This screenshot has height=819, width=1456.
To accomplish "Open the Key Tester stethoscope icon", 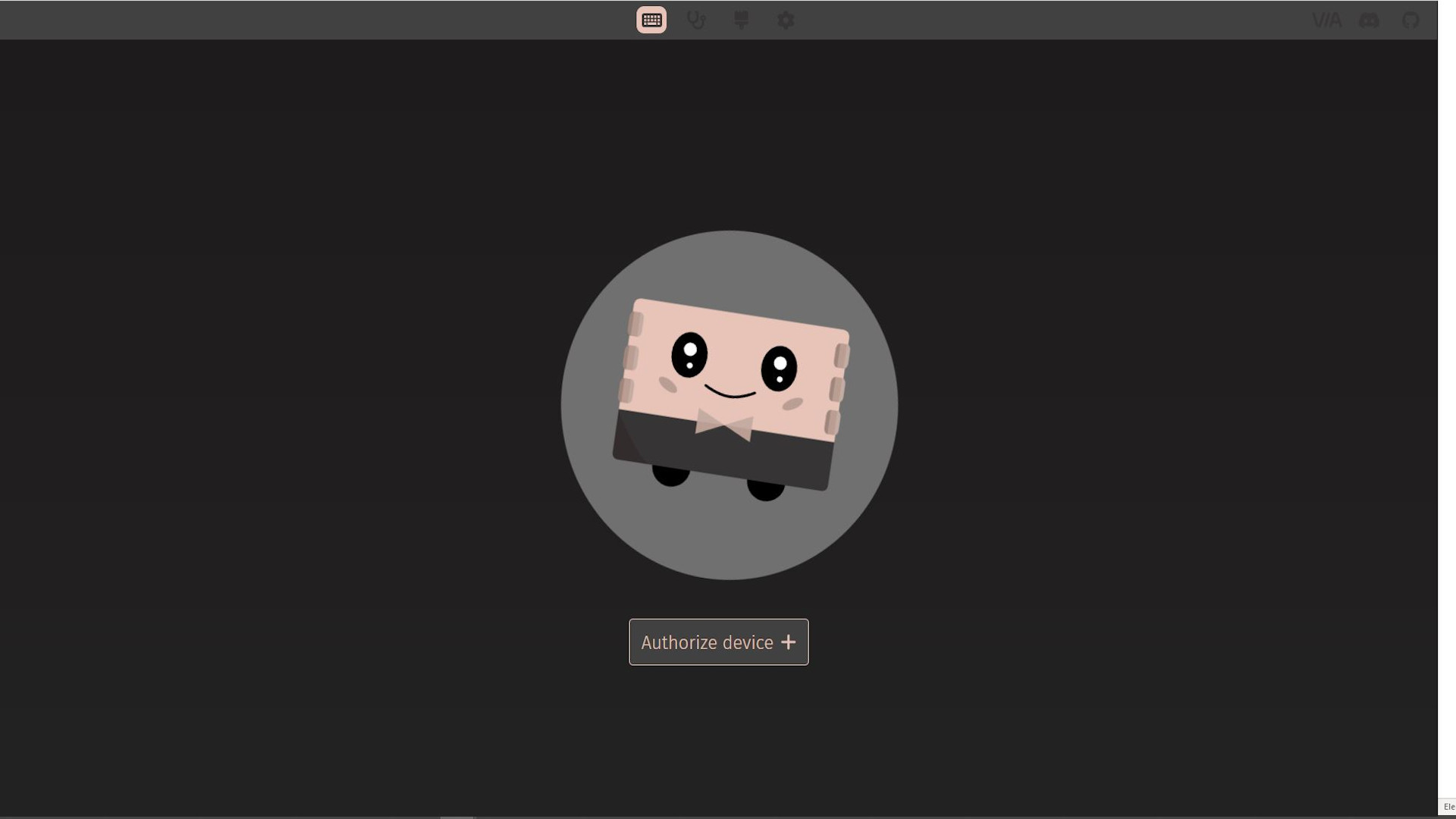I will point(695,20).
